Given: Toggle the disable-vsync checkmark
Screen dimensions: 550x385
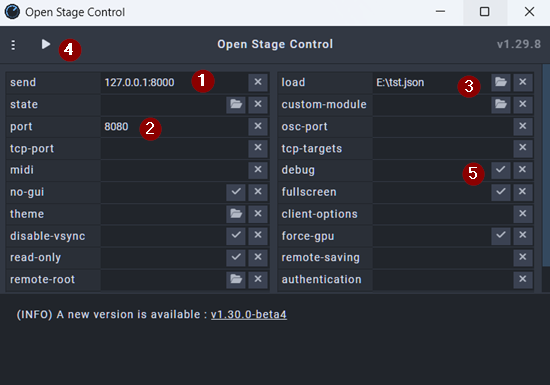Looking at the screenshot, I should (236, 235).
